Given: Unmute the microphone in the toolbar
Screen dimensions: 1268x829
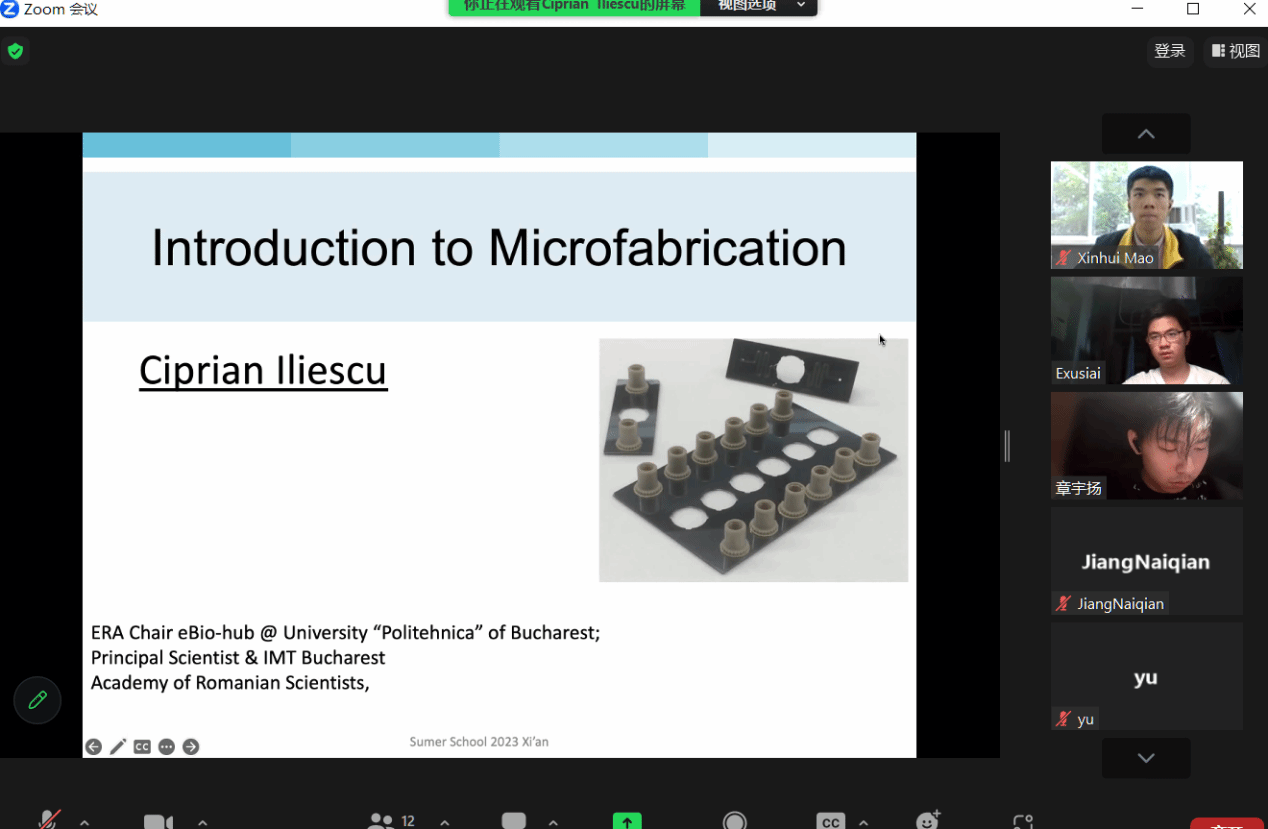Looking at the screenshot, I should (48, 821).
